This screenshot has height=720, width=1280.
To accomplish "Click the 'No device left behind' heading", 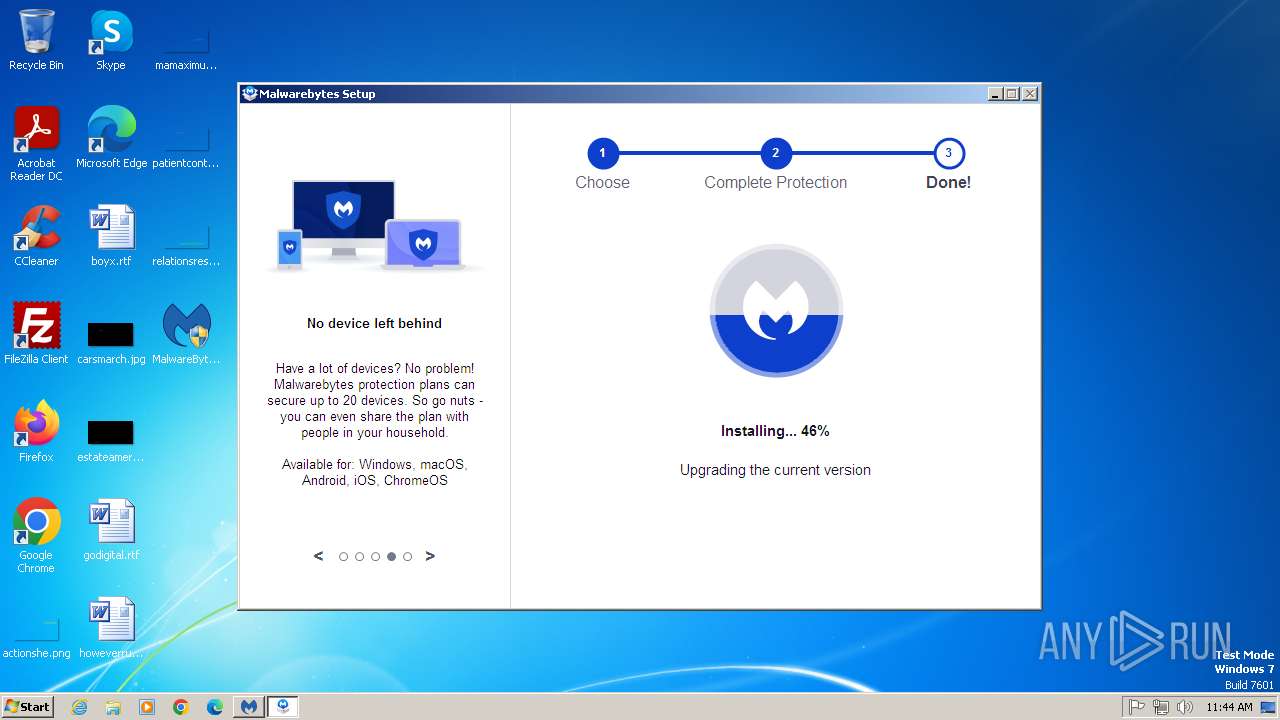I will (x=374, y=323).
